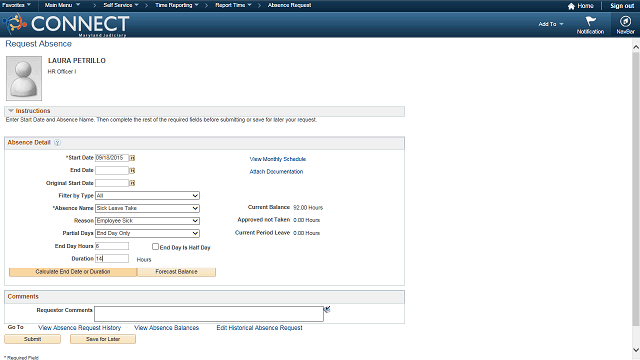The height and width of the screenshot is (360, 640).
Task: Click into the Duration field
Action: 112,259
